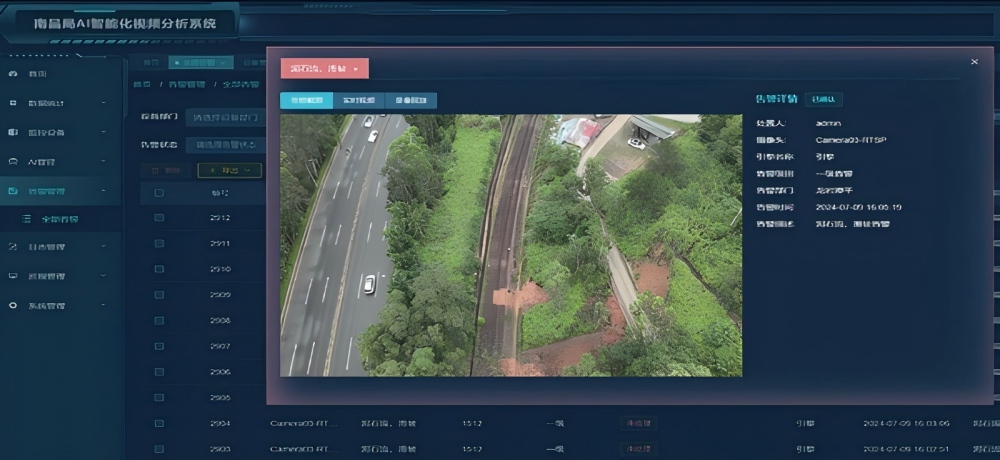Image resolution: width=1000 pixels, height=460 pixels.
Task: Toggle the select-all checkbox in table header
Action: click(x=158, y=193)
